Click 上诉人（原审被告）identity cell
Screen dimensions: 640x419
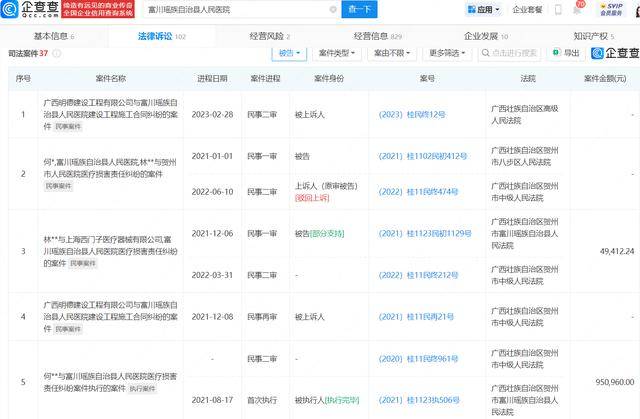click(x=326, y=186)
